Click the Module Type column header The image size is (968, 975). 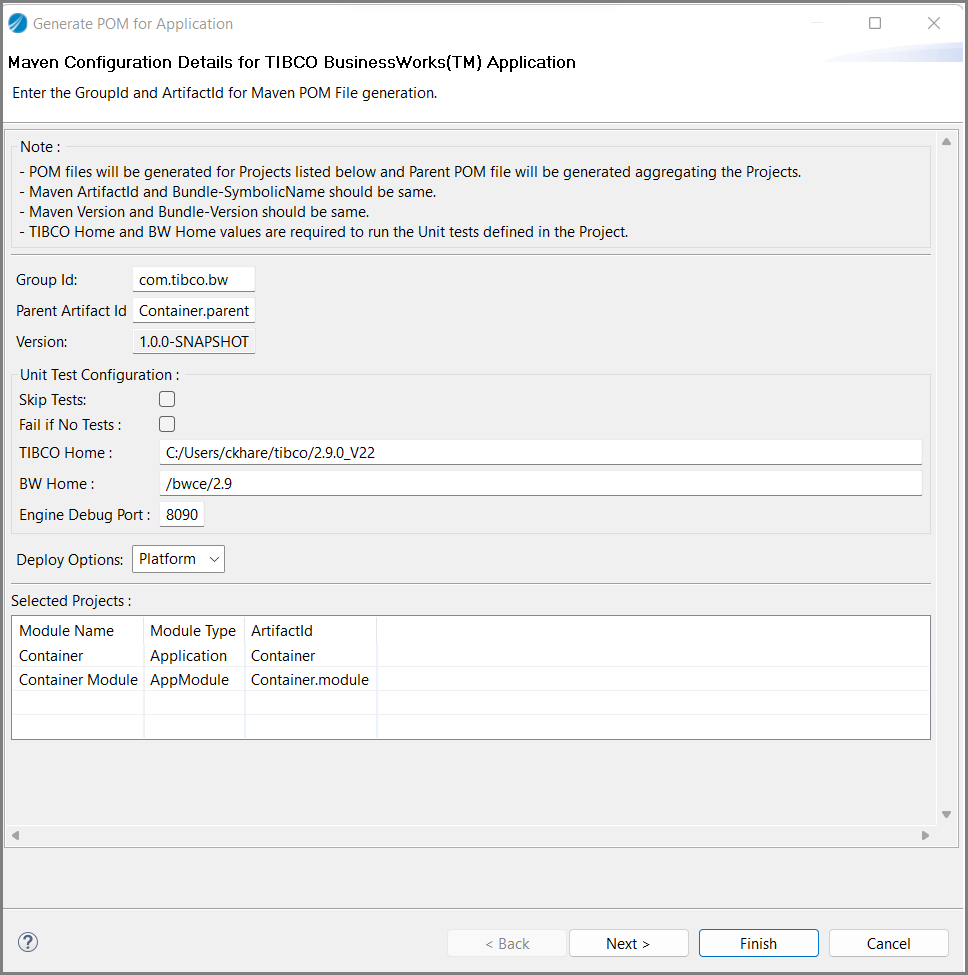[x=193, y=631]
